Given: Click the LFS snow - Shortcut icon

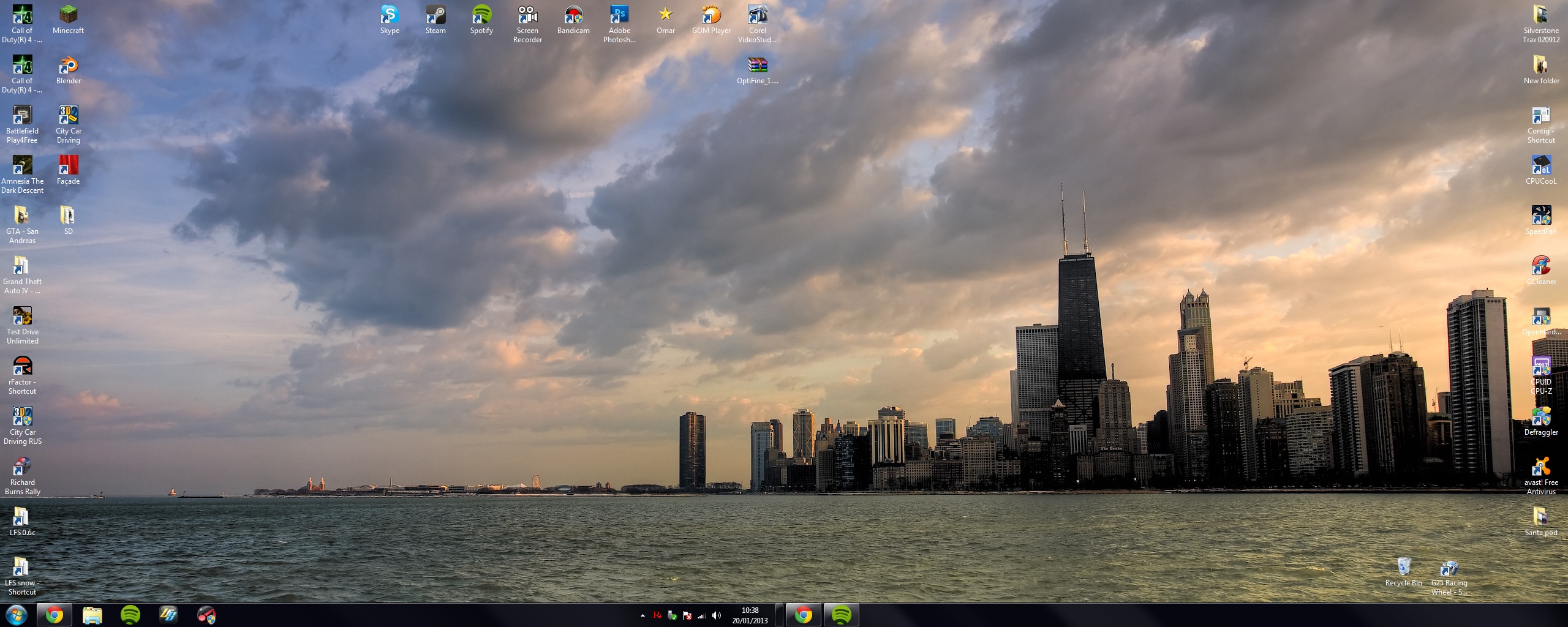Looking at the screenshot, I should coord(22,576).
